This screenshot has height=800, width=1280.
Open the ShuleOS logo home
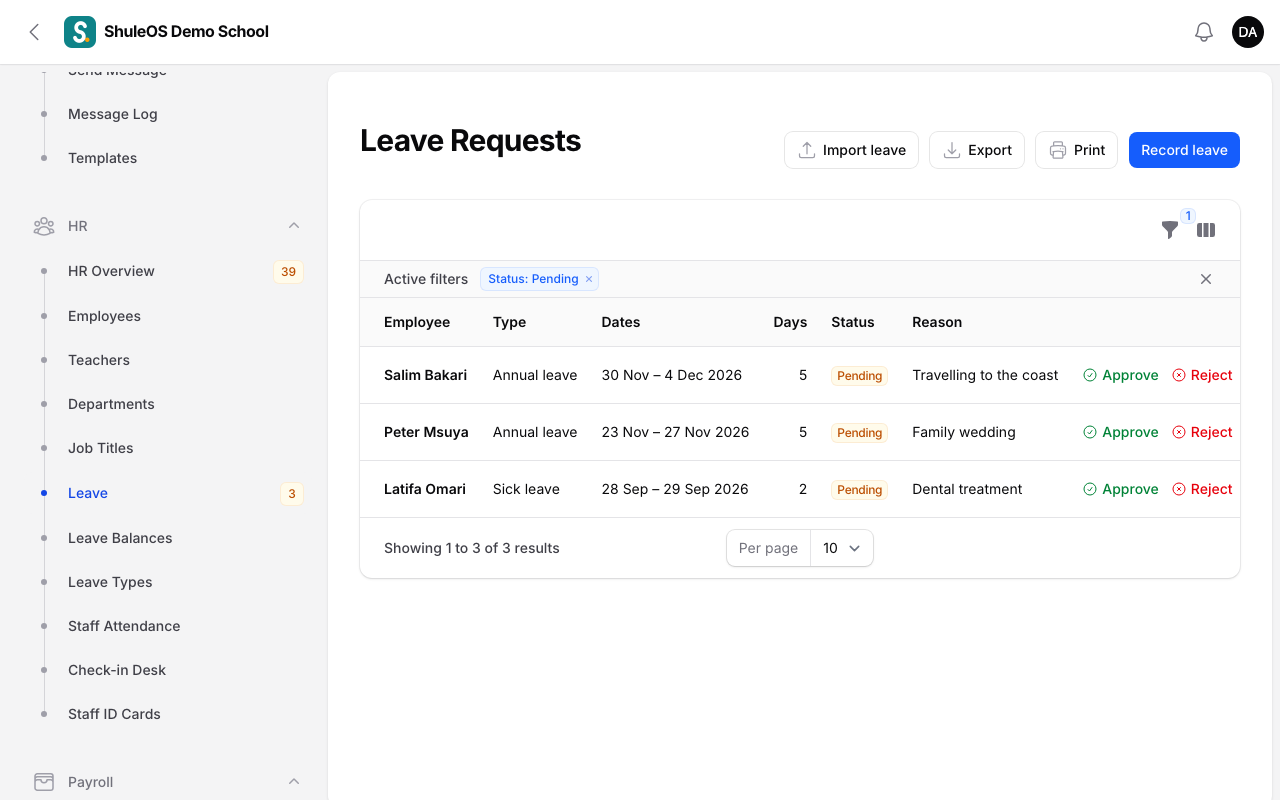[x=80, y=32]
